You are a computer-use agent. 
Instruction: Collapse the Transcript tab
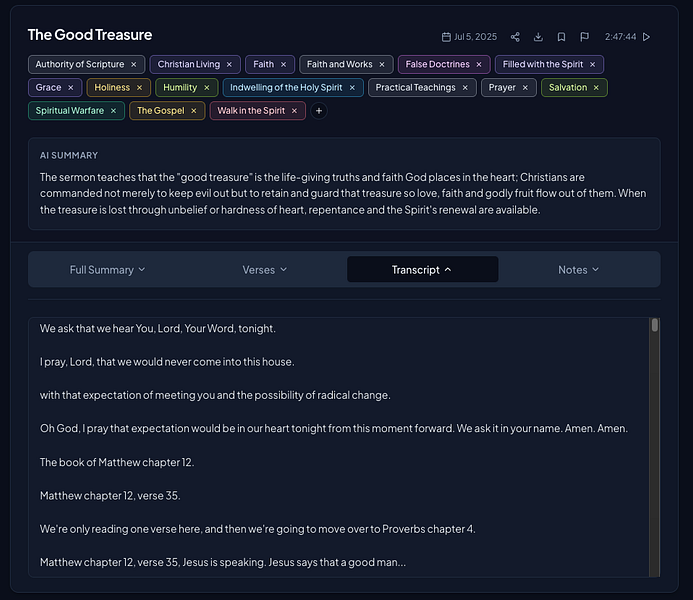[x=423, y=270]
